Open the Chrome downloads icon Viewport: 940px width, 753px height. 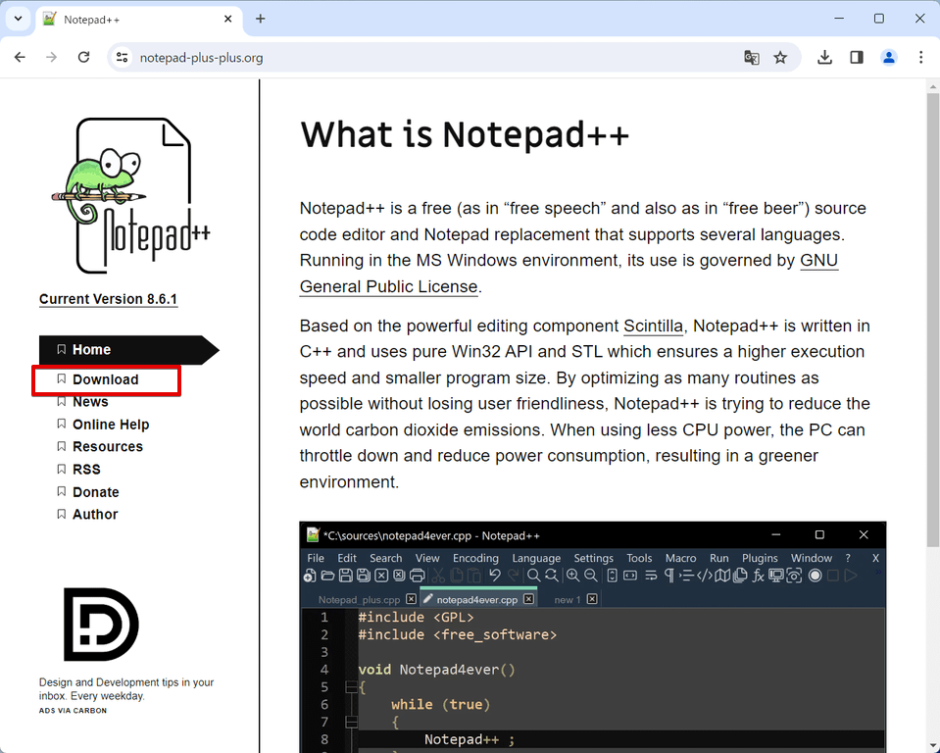point(825,58)
